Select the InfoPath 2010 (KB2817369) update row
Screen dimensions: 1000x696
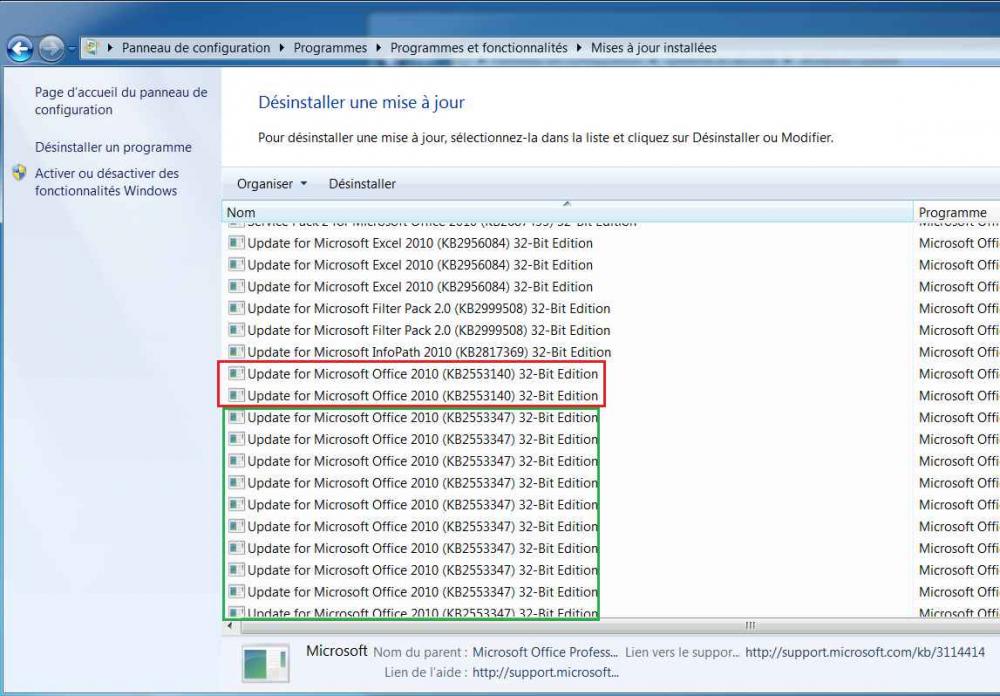566,352
